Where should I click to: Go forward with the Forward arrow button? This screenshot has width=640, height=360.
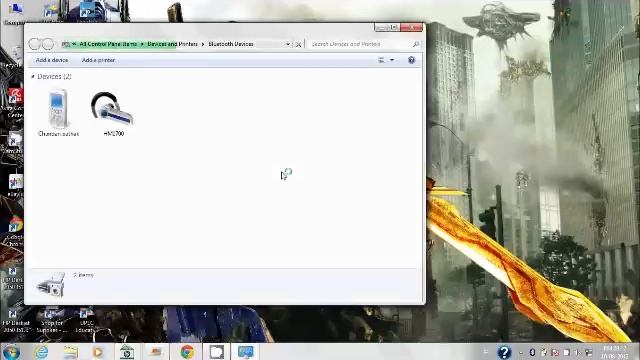pos(48,44)
